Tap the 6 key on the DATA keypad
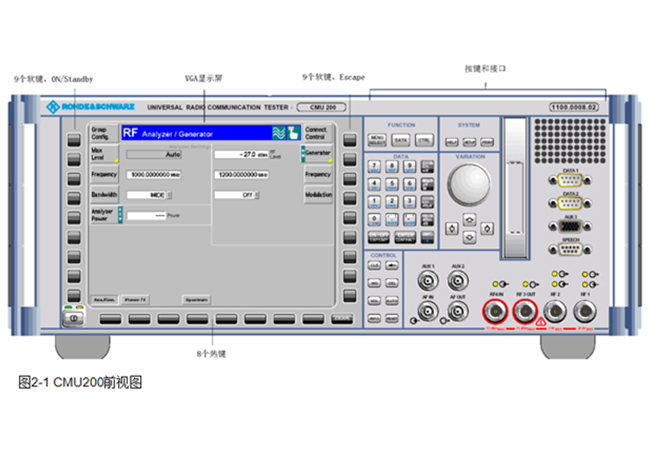 pos(410,184)
